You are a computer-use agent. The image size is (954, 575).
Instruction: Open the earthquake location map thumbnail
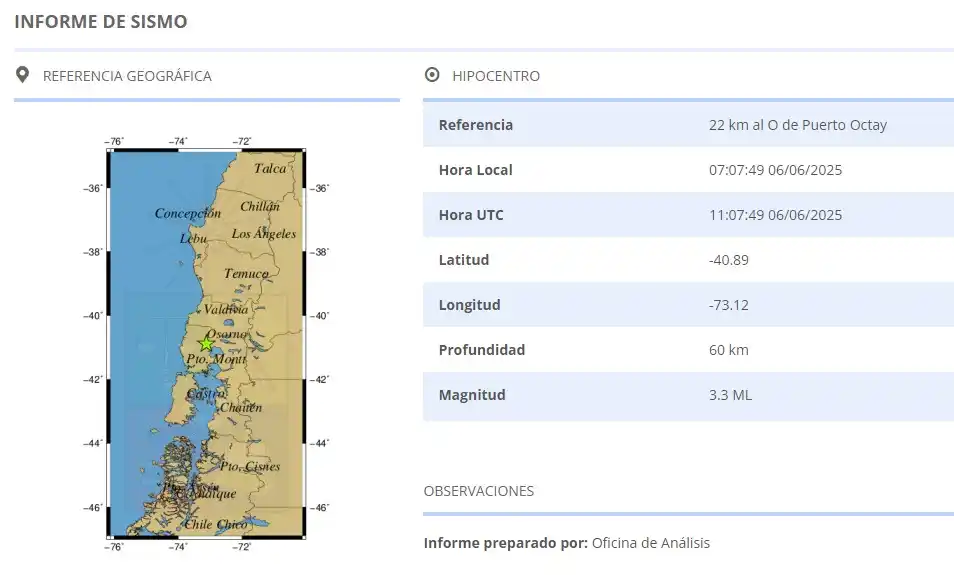tap(206, 344)
